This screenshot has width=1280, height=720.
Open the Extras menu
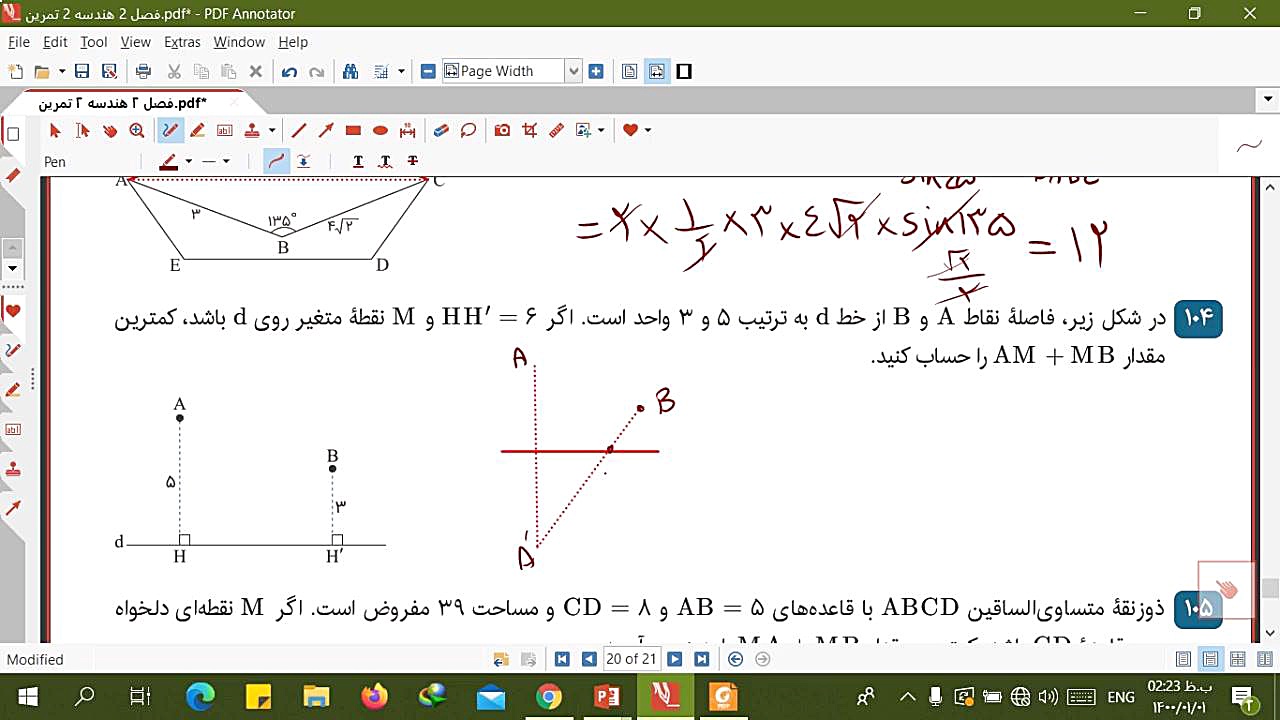182,42
